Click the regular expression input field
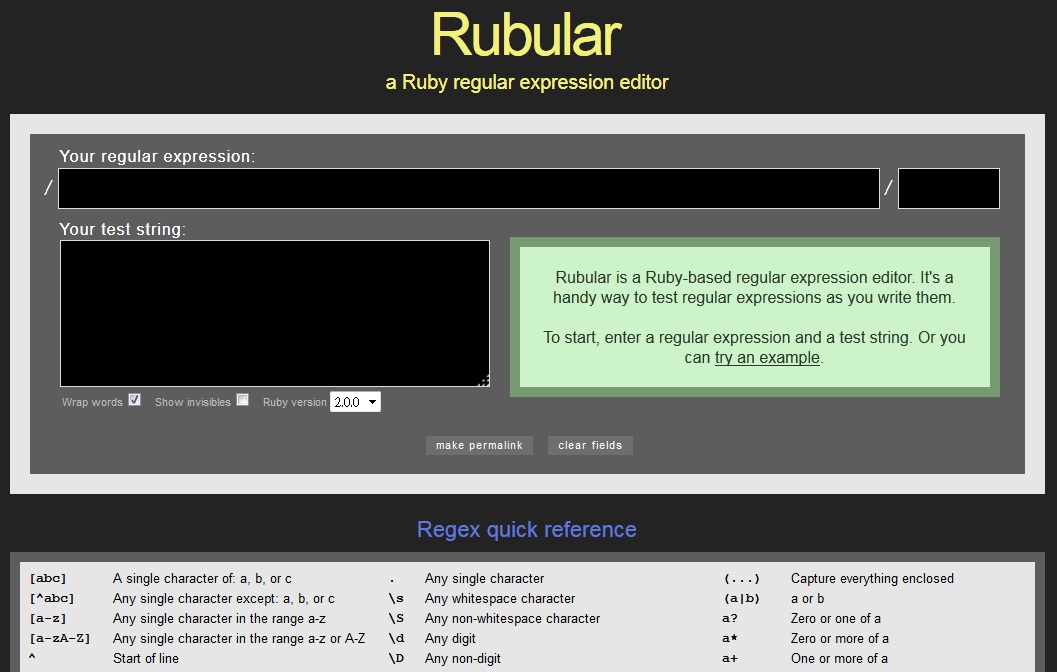This screenshot has height=672, width=1057. coord(469,188)
